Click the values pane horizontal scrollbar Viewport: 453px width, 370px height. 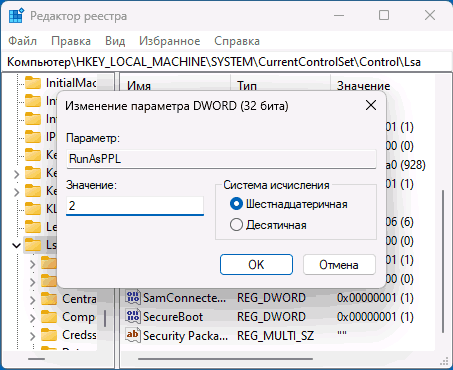[x=225, y=359]
